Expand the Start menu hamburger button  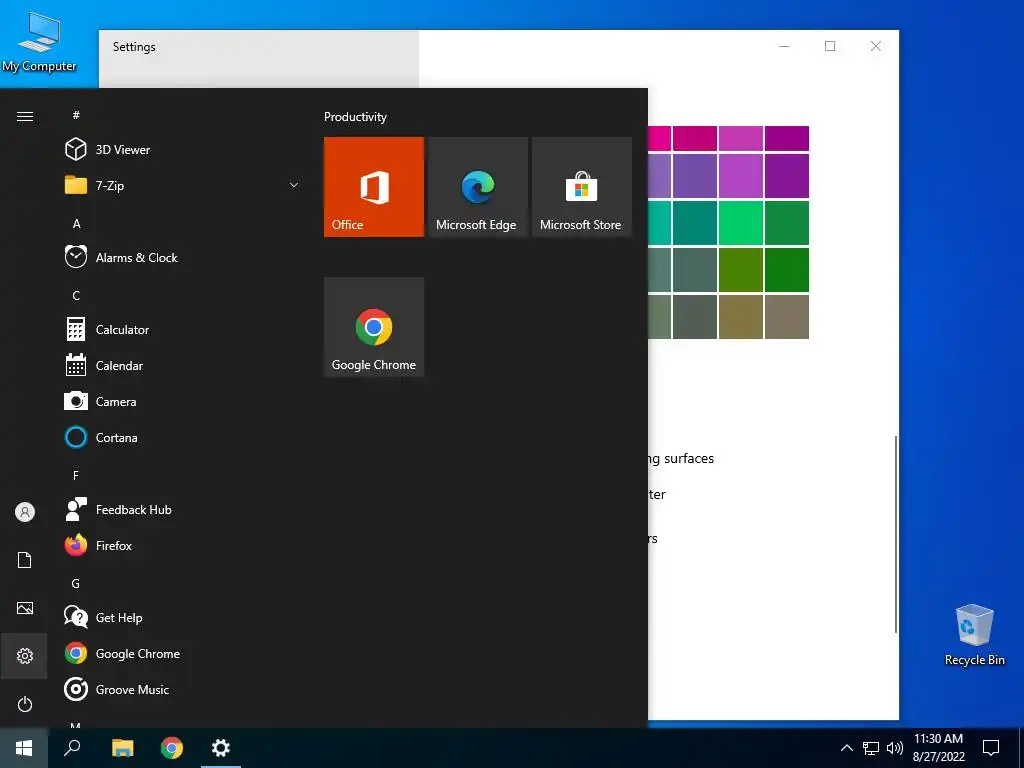tap(25, 116)
